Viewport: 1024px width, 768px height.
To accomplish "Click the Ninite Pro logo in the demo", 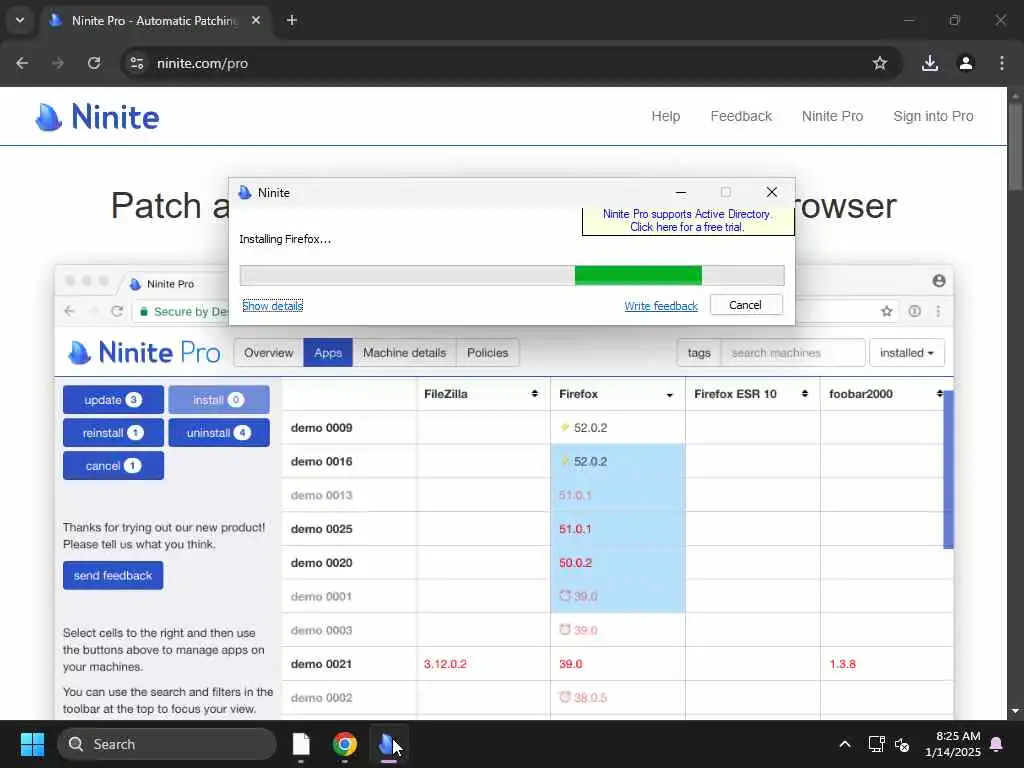I will 144,353.
